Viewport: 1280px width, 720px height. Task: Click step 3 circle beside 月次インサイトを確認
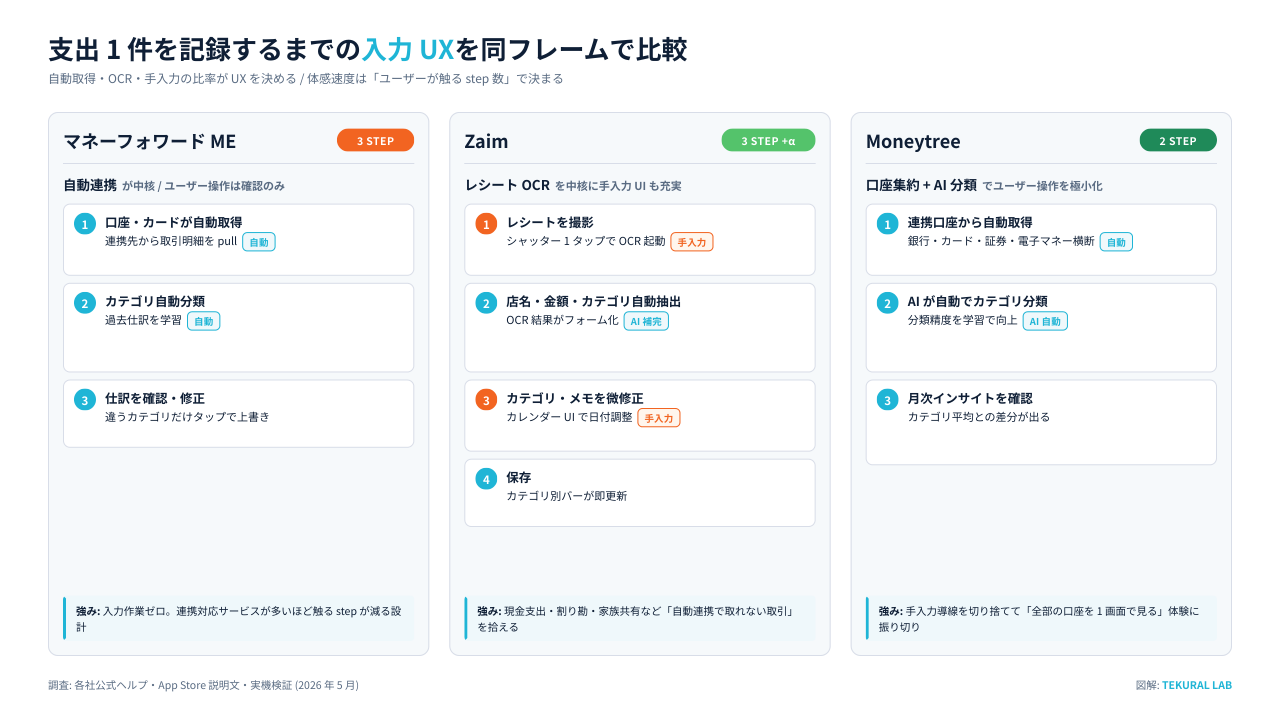[887, 400]
